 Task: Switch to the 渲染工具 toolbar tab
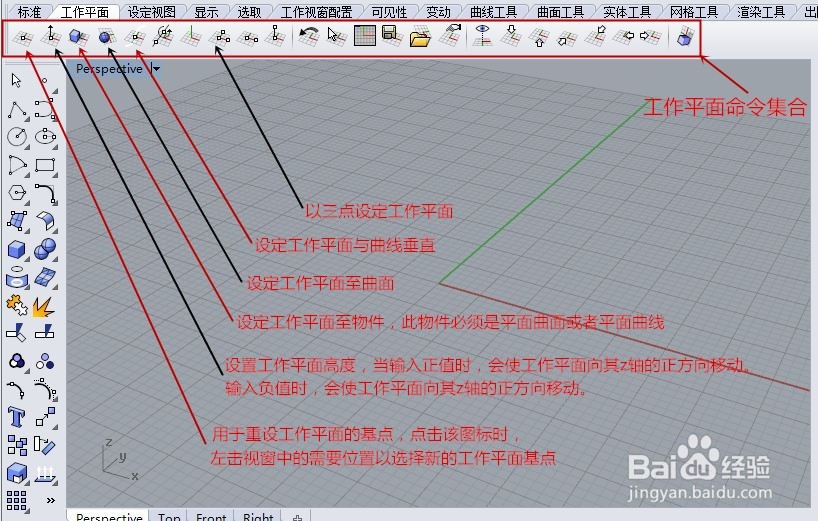[761, 11]
